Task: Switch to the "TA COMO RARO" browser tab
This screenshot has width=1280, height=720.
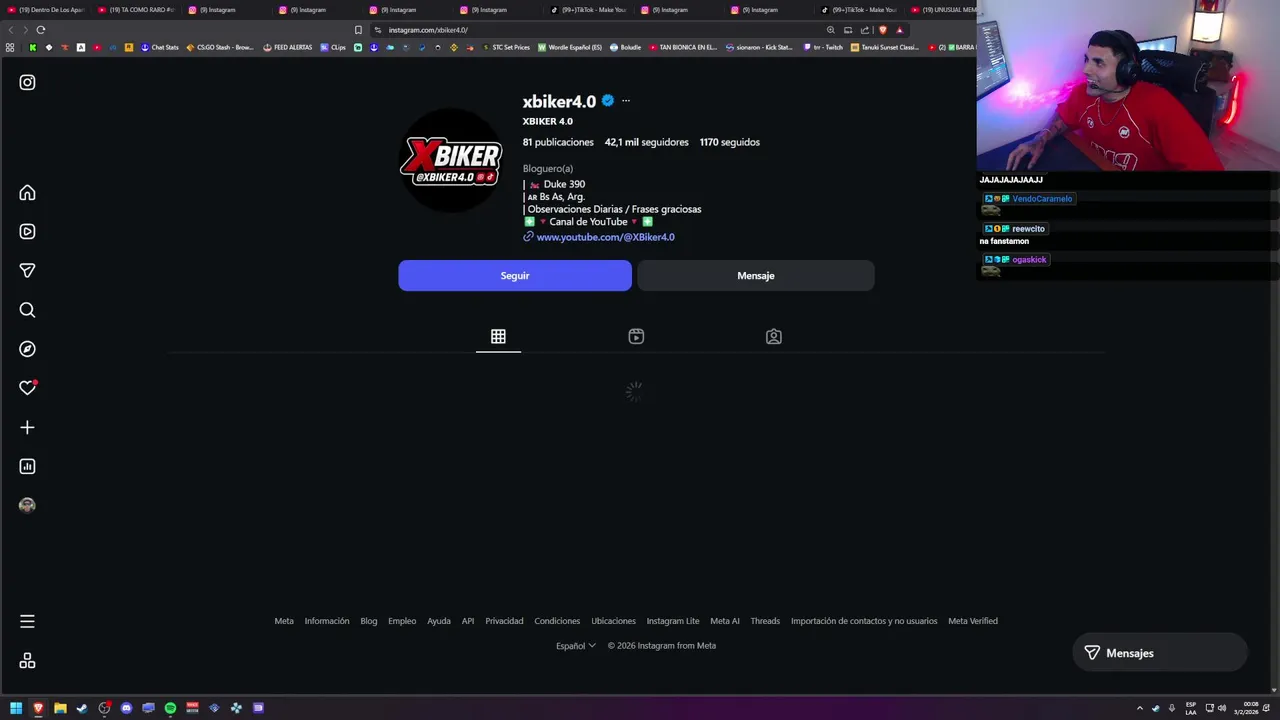Action: (x=136, y=10)
